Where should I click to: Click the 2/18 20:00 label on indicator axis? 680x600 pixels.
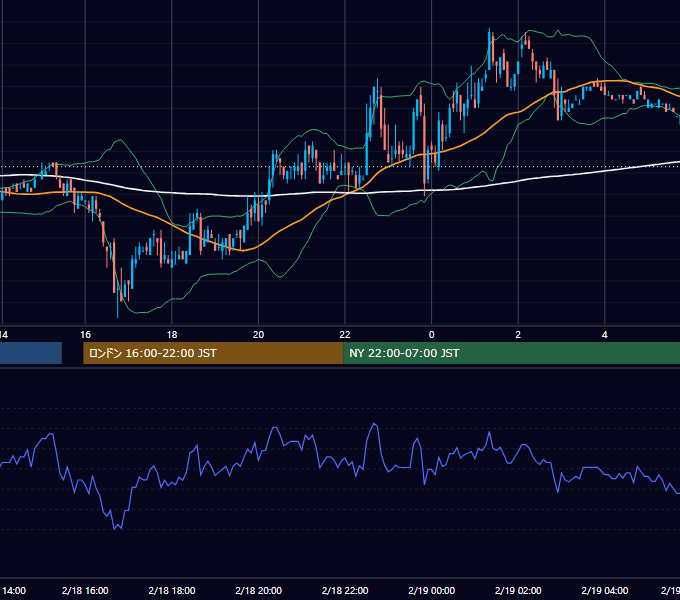[x=258, y=591]
